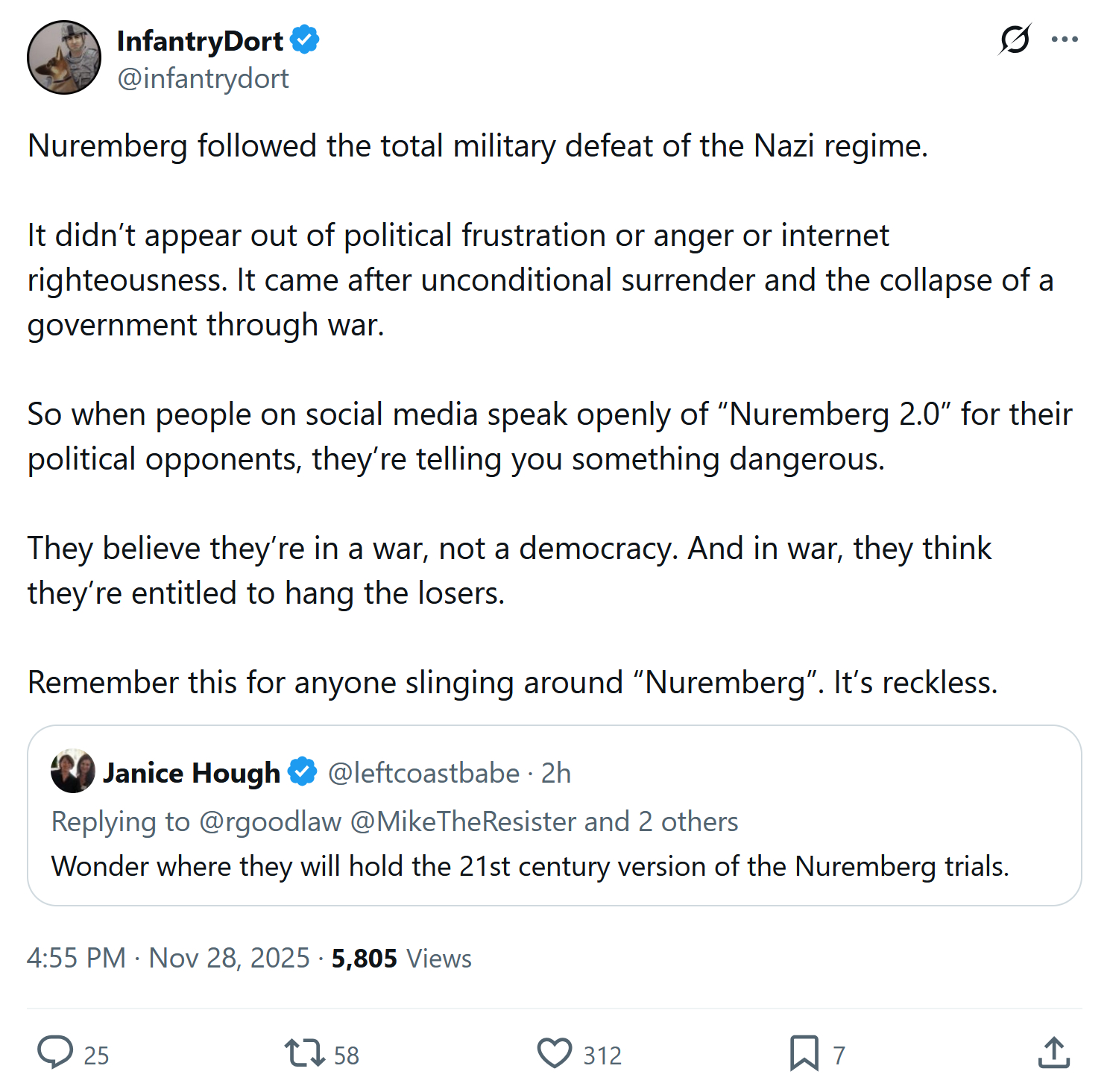Image resolution: width=1110 pixels, height=1092 pixels.
Task: Click the reply speech bubble icon
Action: click(56, 1052)
